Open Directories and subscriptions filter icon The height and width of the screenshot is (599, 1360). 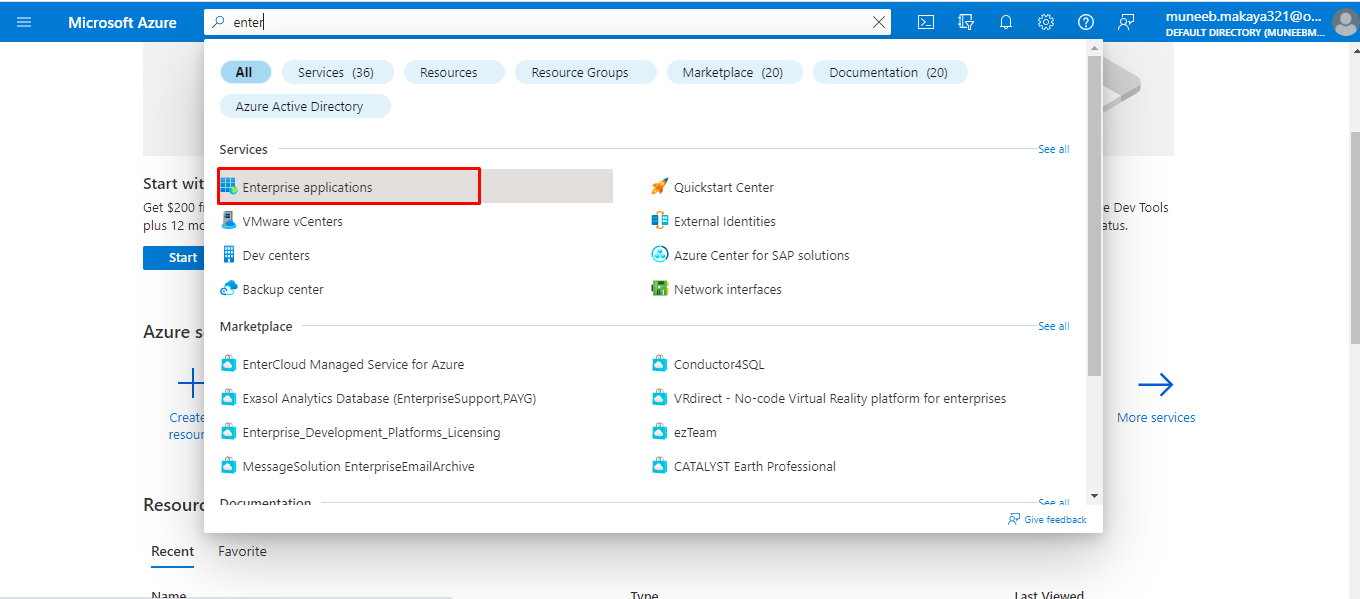pyautogui.click(x=966, y=22)
